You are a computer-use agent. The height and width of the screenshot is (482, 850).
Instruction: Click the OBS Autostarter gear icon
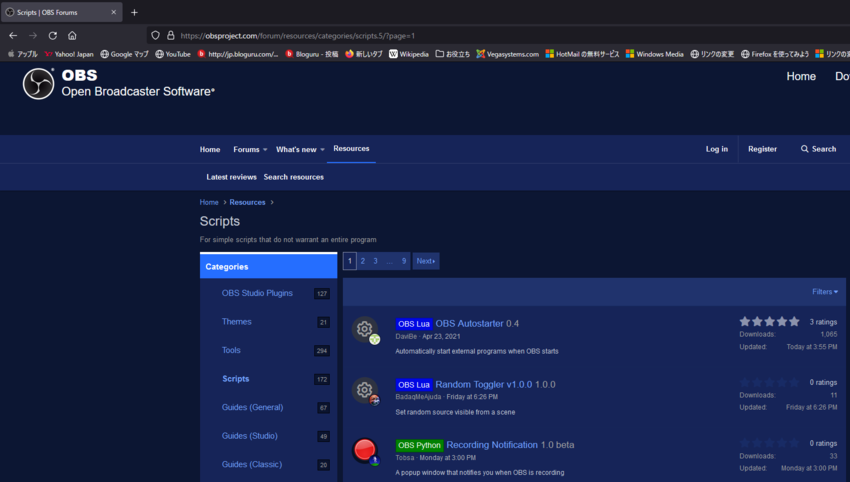pos(365,329)
